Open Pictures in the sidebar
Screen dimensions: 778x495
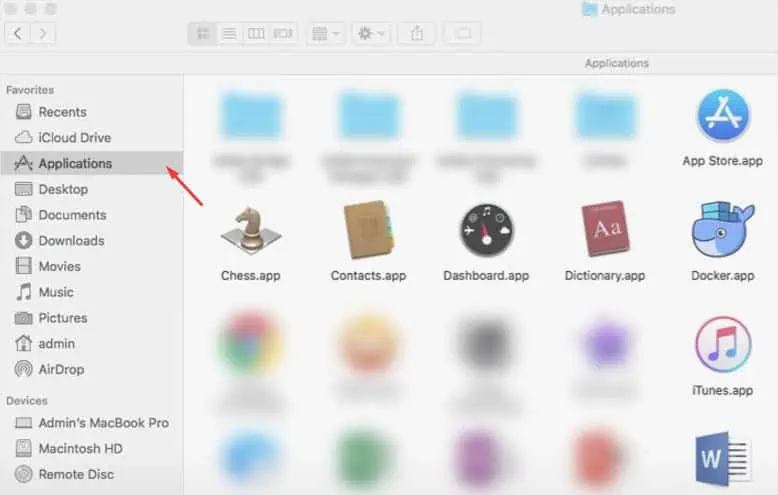[92, 318]
